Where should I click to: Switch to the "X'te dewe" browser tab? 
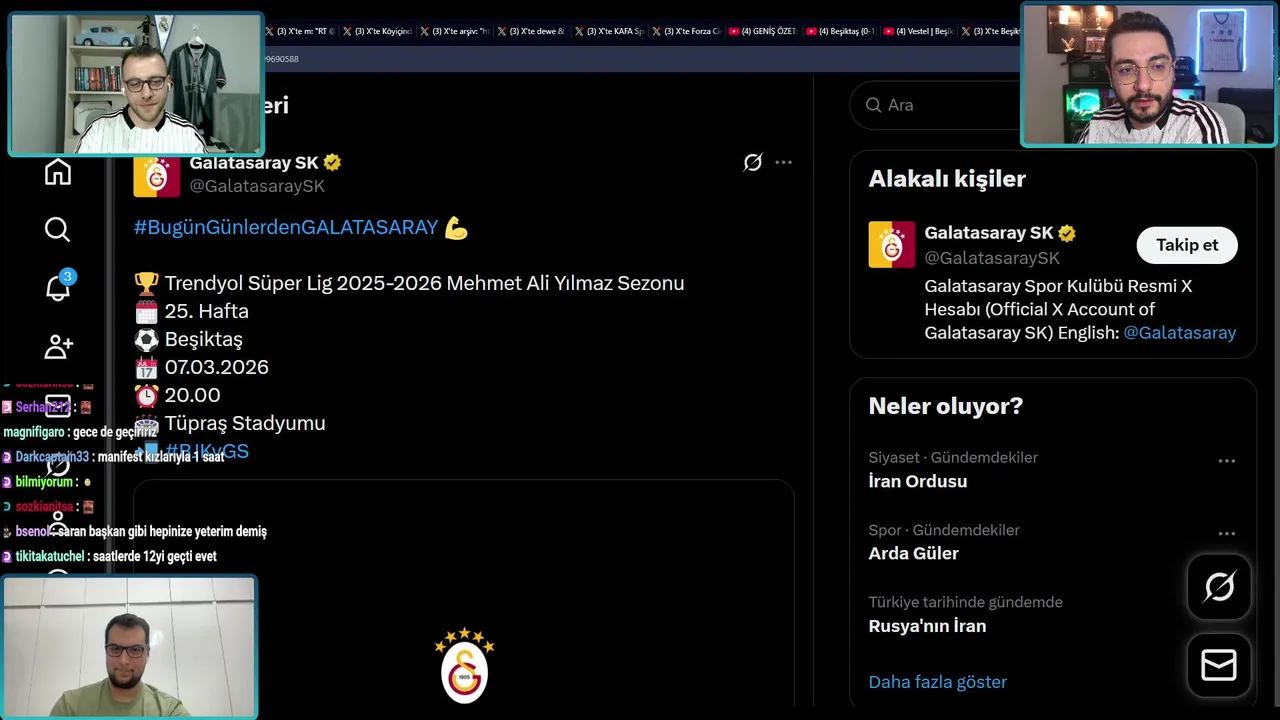click(x=531, y=31)
